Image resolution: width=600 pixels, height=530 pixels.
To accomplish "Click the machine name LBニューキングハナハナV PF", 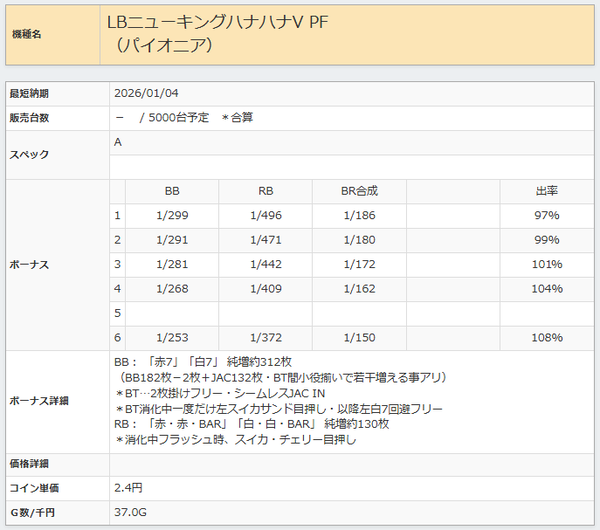I will pos(217,22).
